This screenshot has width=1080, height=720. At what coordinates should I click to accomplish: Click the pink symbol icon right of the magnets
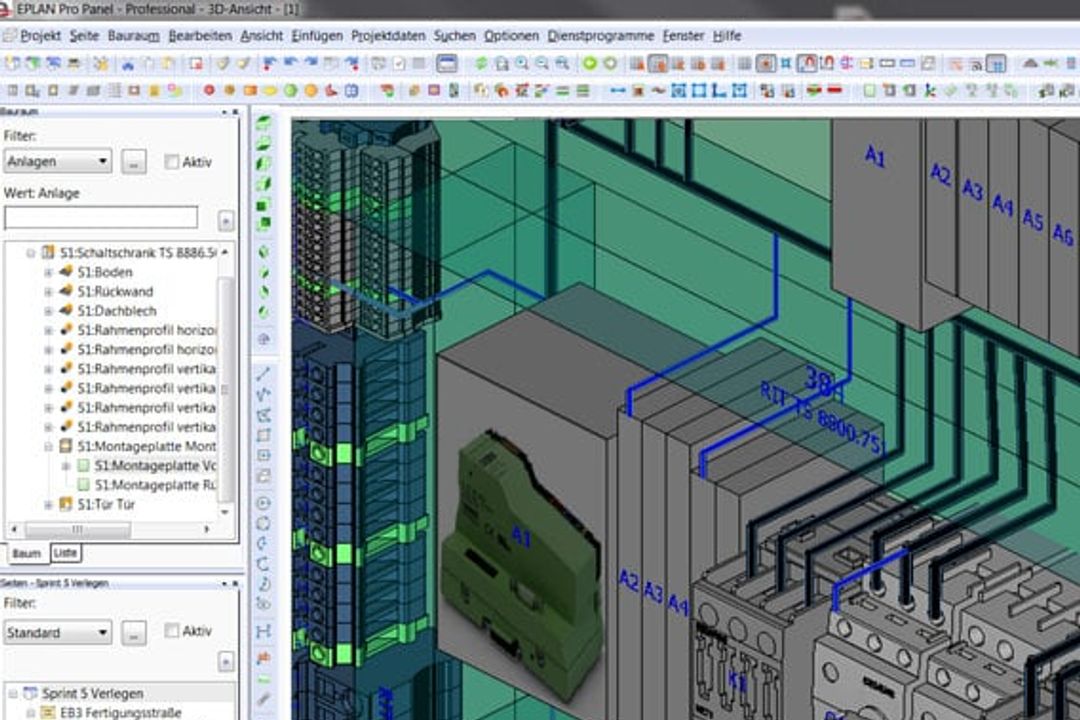tap(847, 64)
